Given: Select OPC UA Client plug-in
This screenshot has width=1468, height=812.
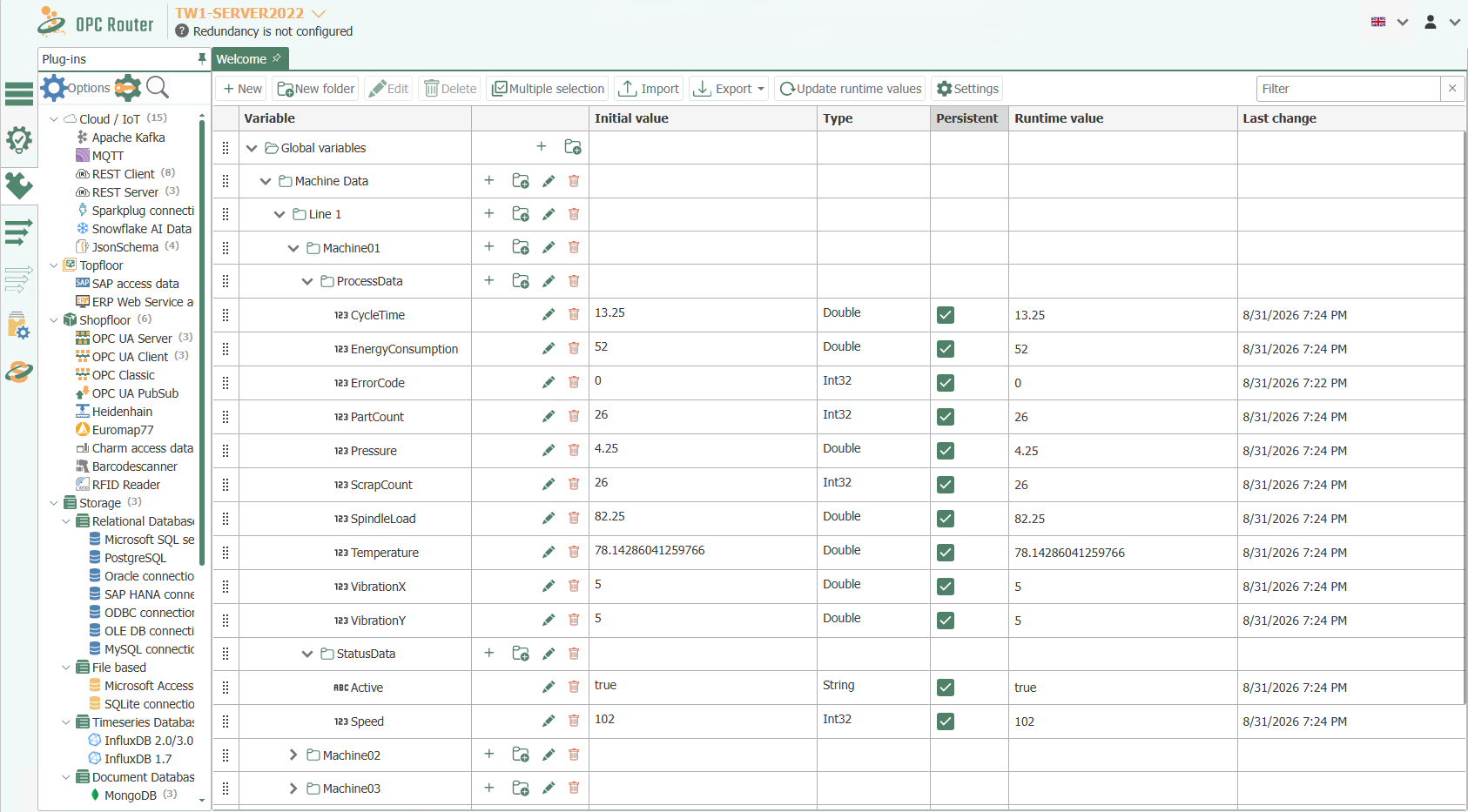Looking at the screenshot, I should point(130,357).
